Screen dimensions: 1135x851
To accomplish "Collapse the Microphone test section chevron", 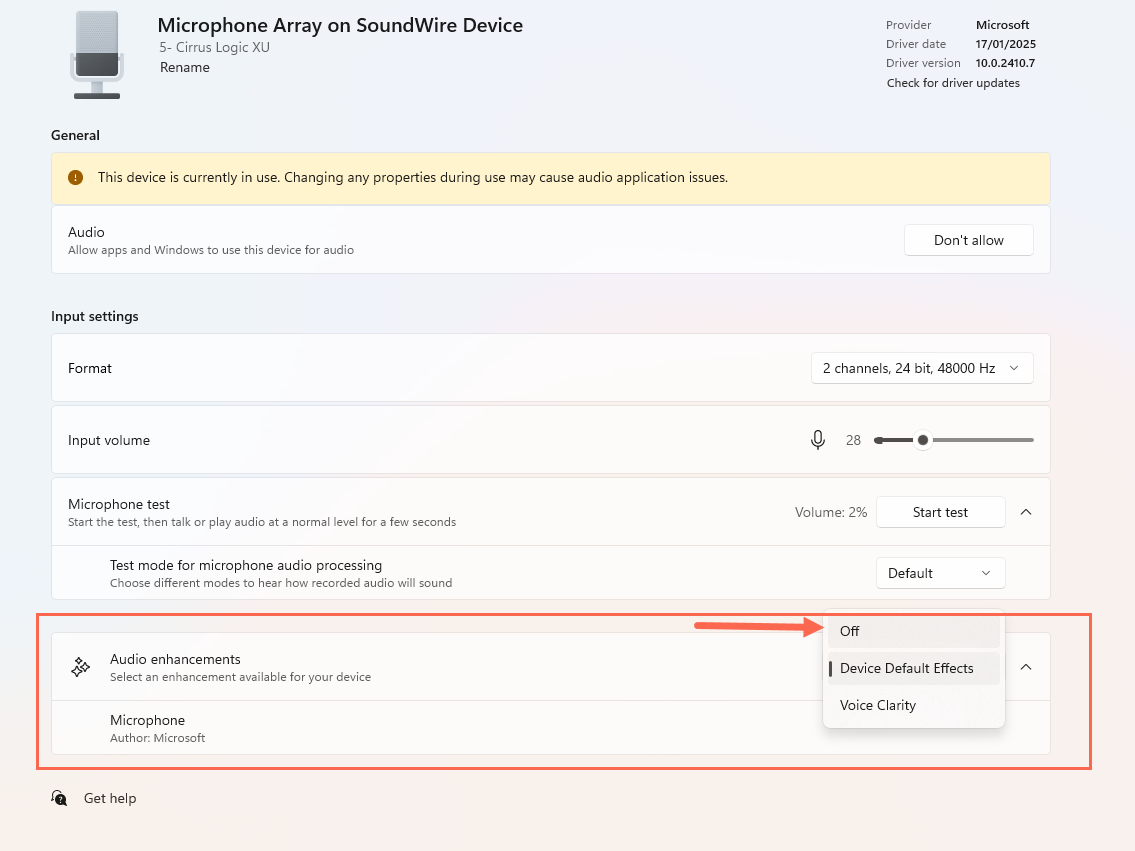I will pos(1026,512).
